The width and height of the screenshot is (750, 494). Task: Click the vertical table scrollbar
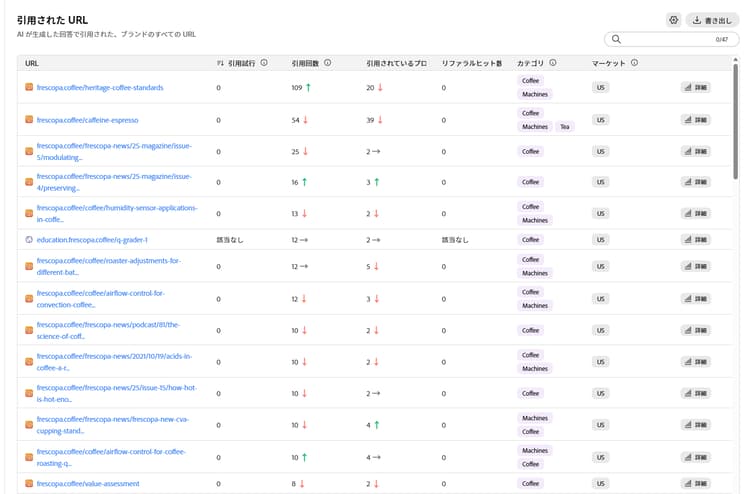[x=735, y=120]
